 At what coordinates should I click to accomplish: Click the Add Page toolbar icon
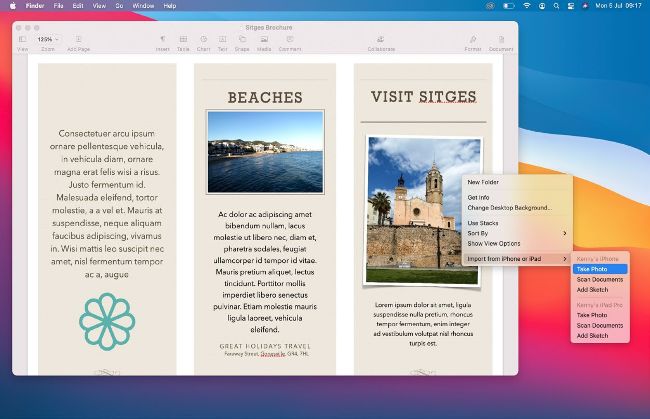(x=77, y=40)
